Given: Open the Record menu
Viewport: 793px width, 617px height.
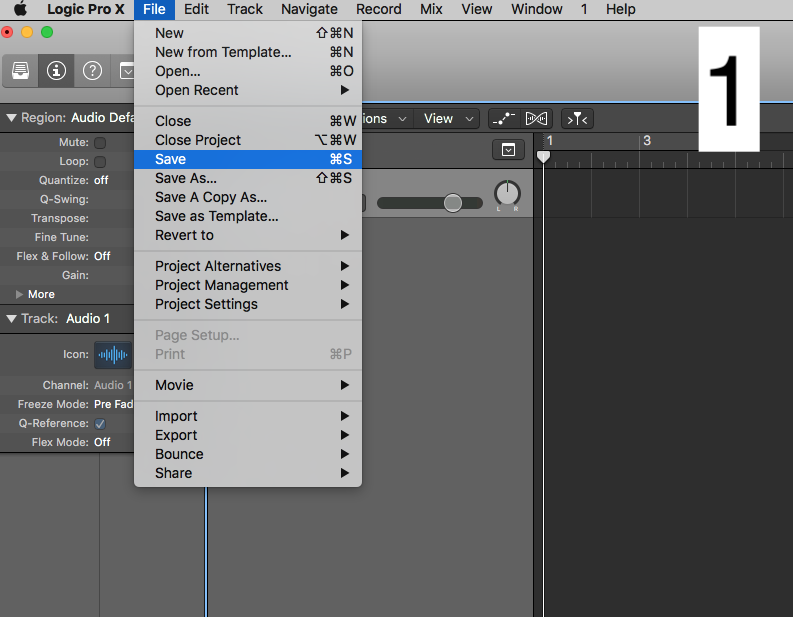Looking at the screenshot, I should 379,9.
